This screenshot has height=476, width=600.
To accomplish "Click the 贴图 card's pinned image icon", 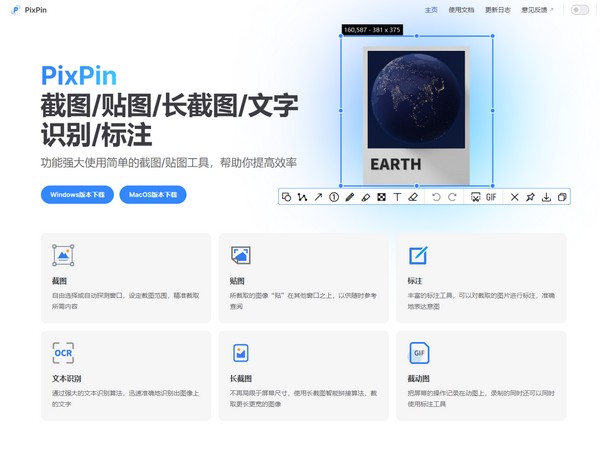I will [241, 255].
